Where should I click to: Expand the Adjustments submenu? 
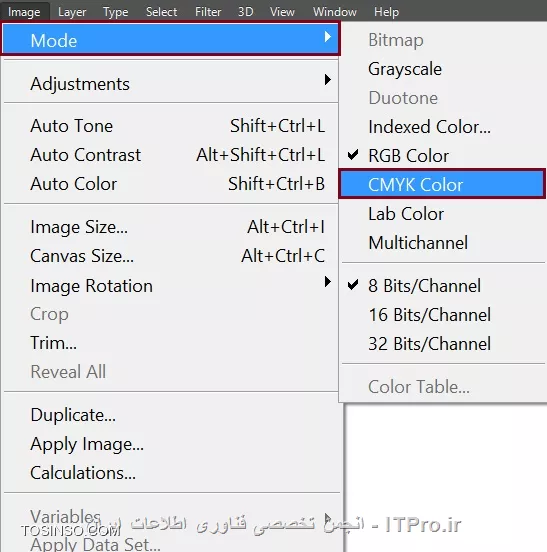click(x=170, y=83)
